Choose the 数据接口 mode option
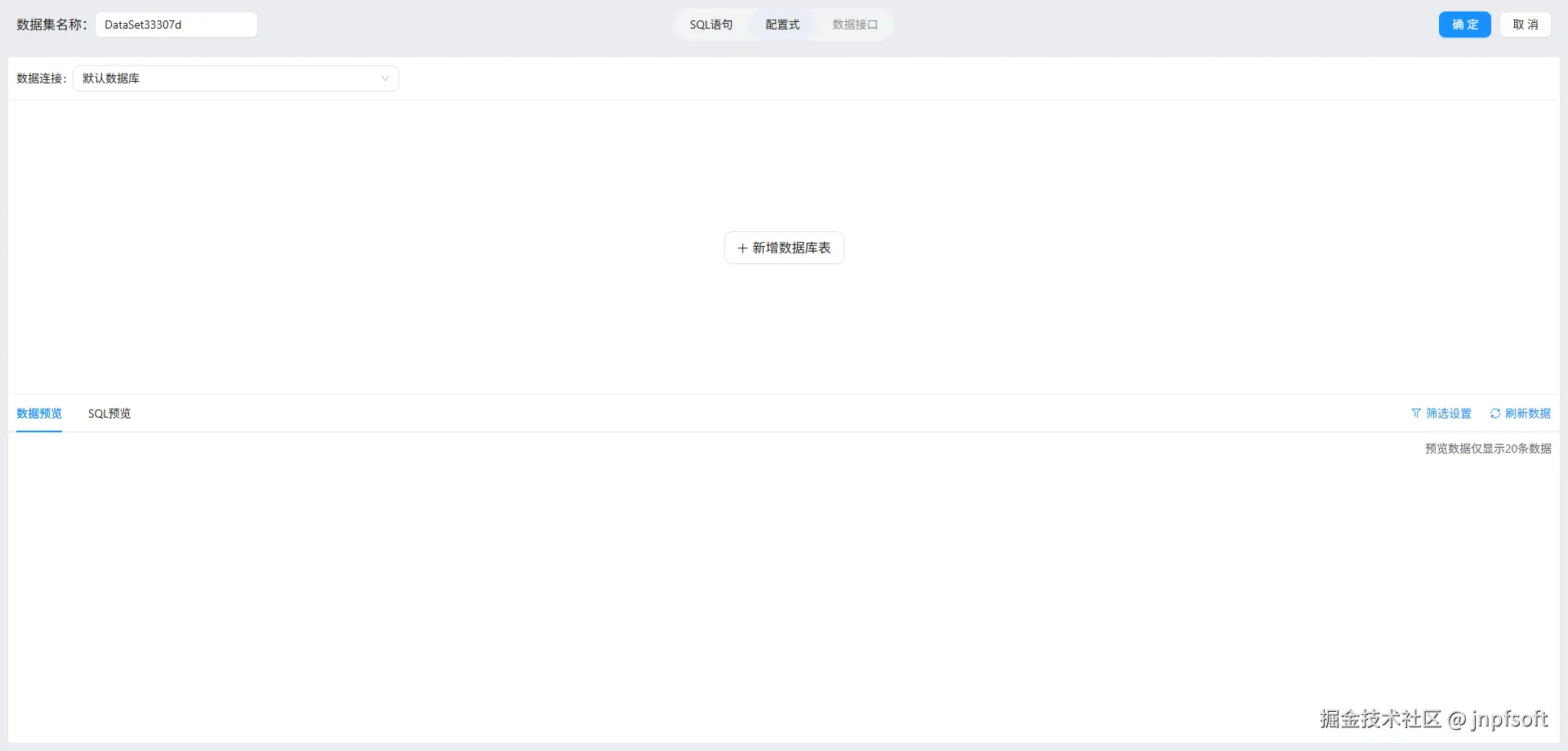 855,25
